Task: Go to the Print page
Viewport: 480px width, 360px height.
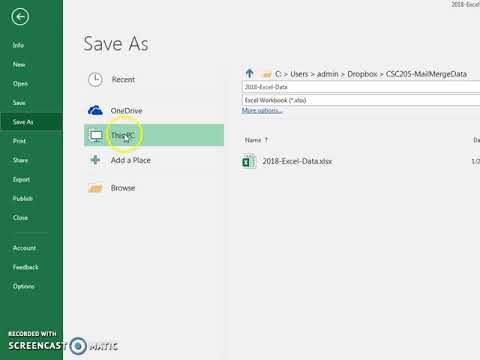Action: coord(19,141)
